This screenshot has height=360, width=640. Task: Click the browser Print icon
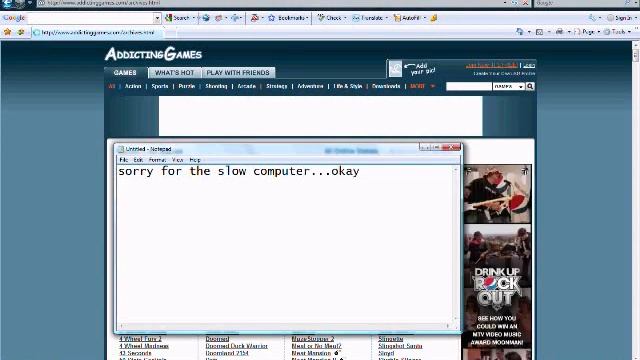click(x=559, y=31)
